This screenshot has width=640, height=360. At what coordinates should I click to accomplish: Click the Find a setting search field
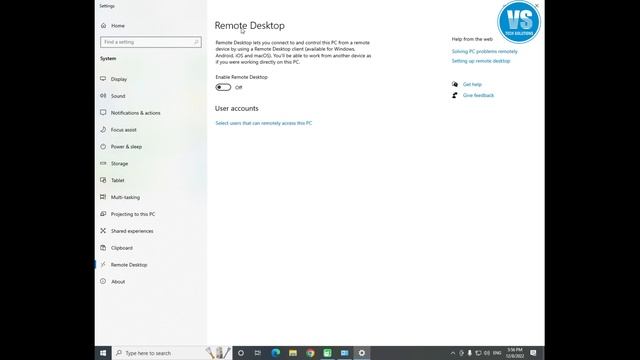151,42
